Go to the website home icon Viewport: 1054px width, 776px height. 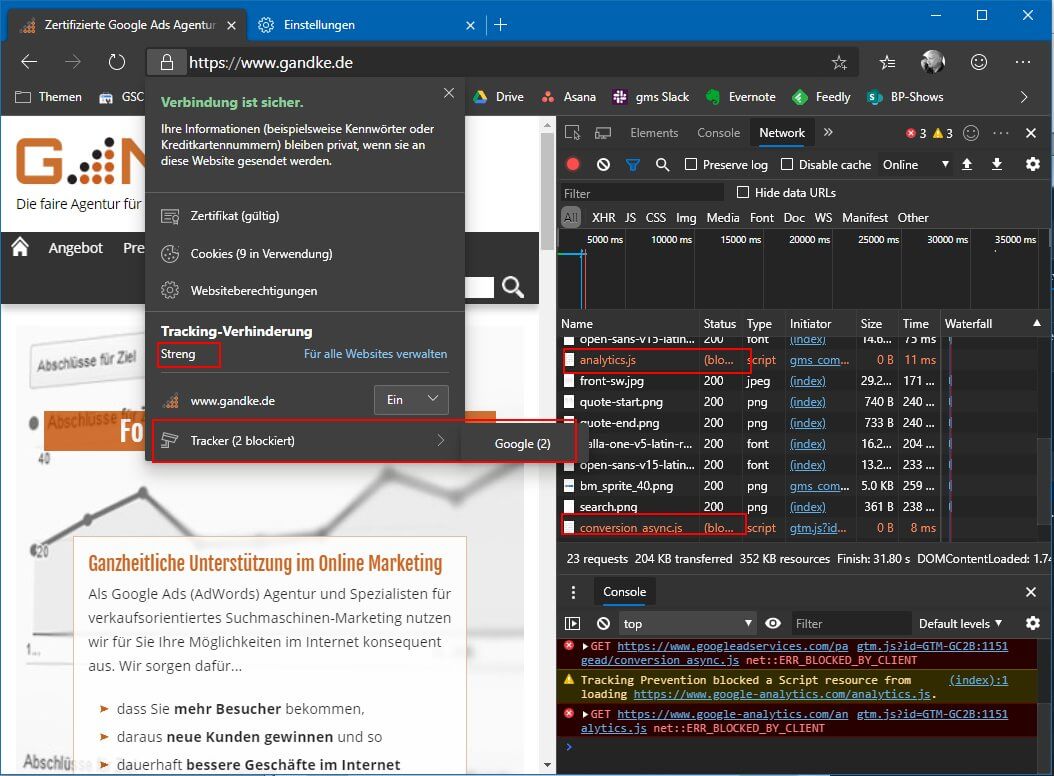(x=20, y=247)
